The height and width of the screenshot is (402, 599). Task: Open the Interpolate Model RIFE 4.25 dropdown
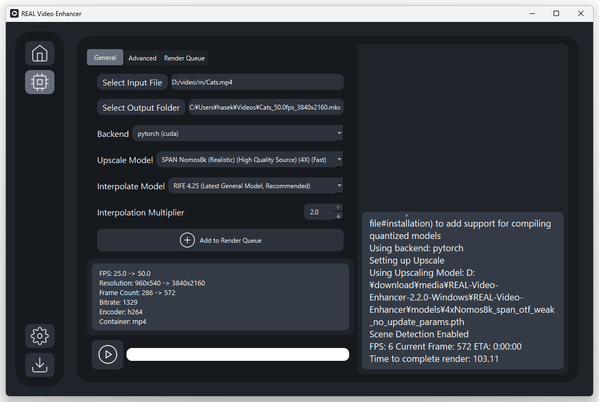[x=256, y=186]
